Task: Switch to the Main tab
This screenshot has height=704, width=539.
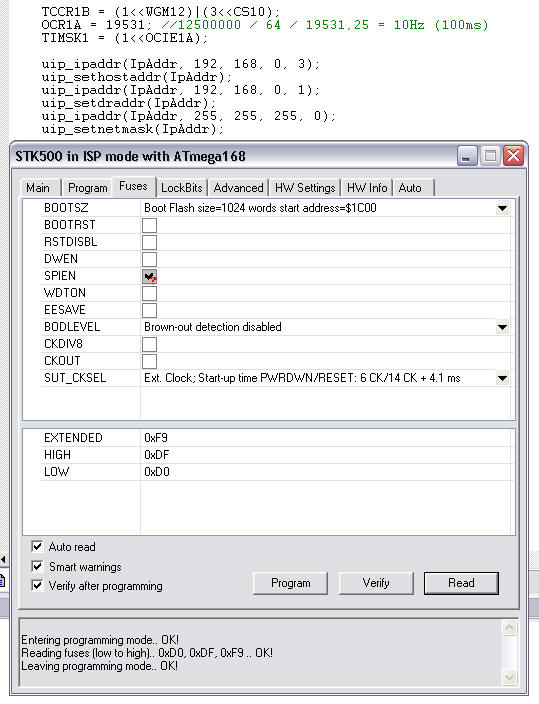Action: coord(38,188)
